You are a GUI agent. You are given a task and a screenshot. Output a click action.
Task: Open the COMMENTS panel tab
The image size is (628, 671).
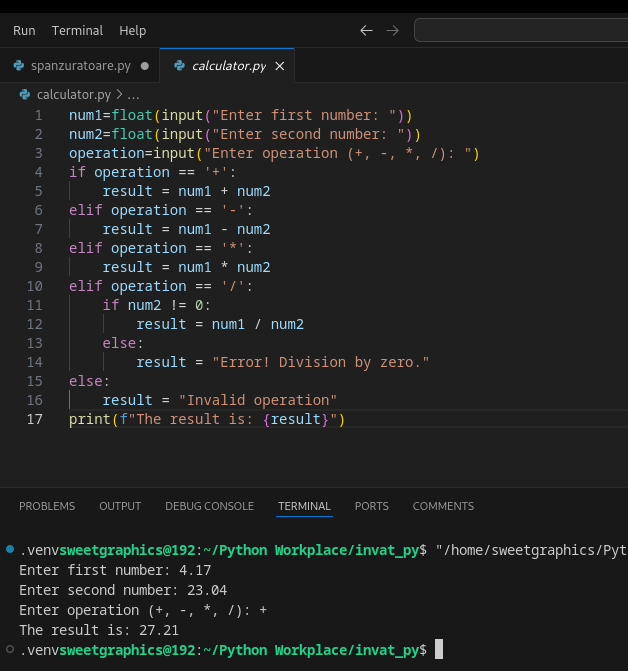point(443,506)
